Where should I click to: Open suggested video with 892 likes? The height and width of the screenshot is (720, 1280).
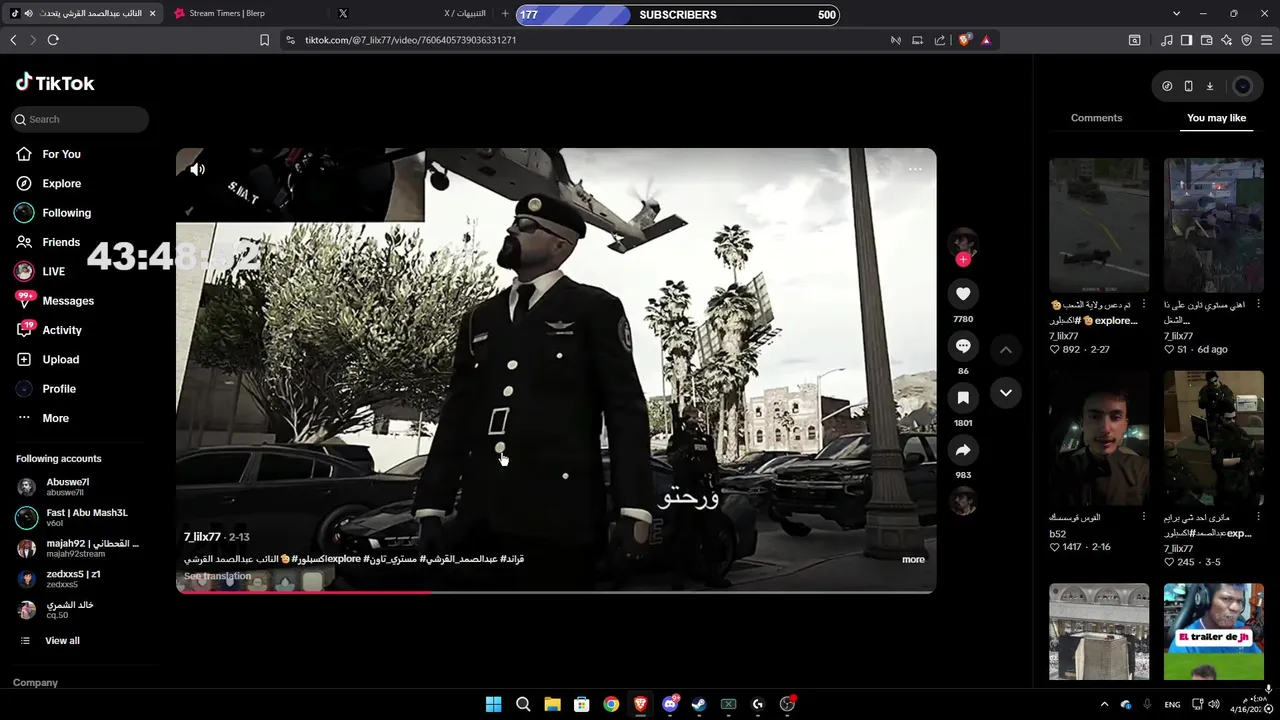coord(1099,225)
